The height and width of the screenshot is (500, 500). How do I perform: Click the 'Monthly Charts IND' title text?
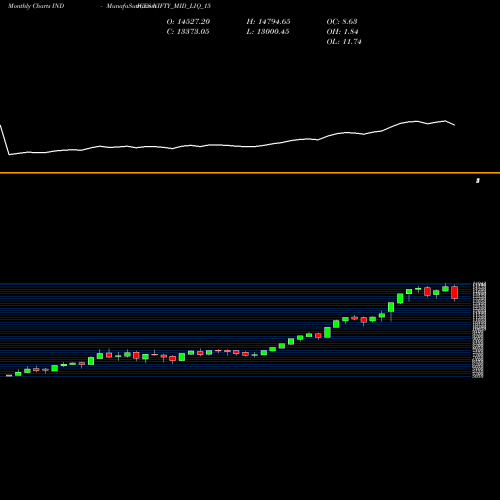coord(36,6)
